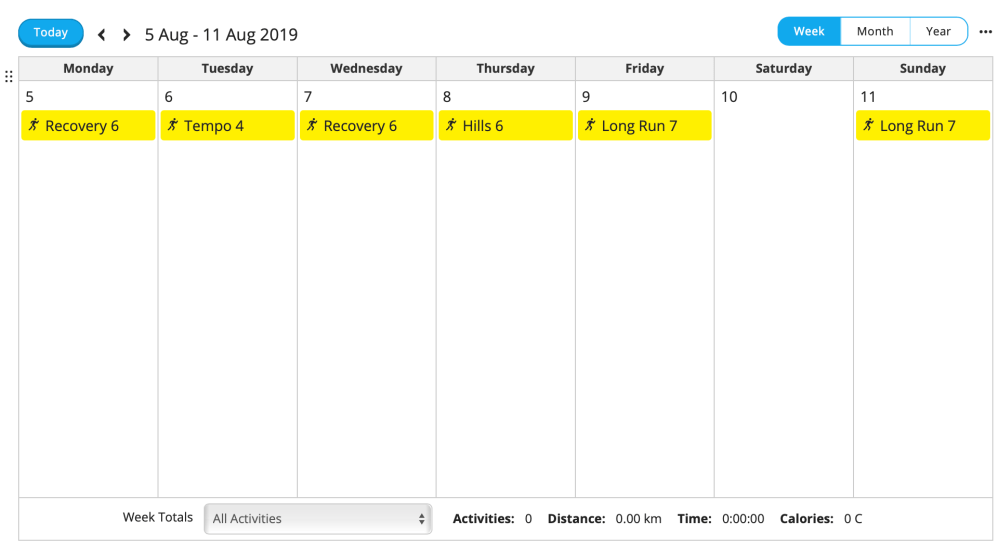Click the date number 8 on Thursday
This screenshot has width=998, height=546.
click(447, 97)
